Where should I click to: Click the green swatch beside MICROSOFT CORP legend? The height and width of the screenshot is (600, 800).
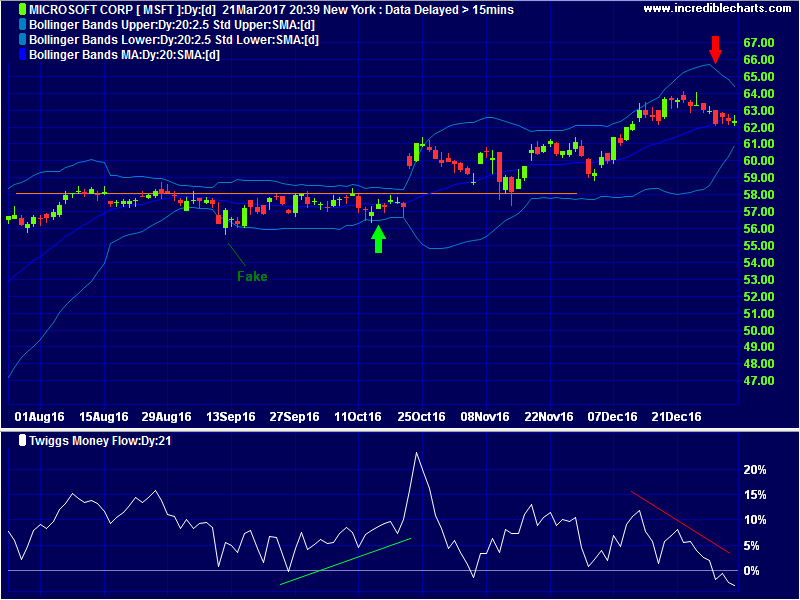coord(22,9)
